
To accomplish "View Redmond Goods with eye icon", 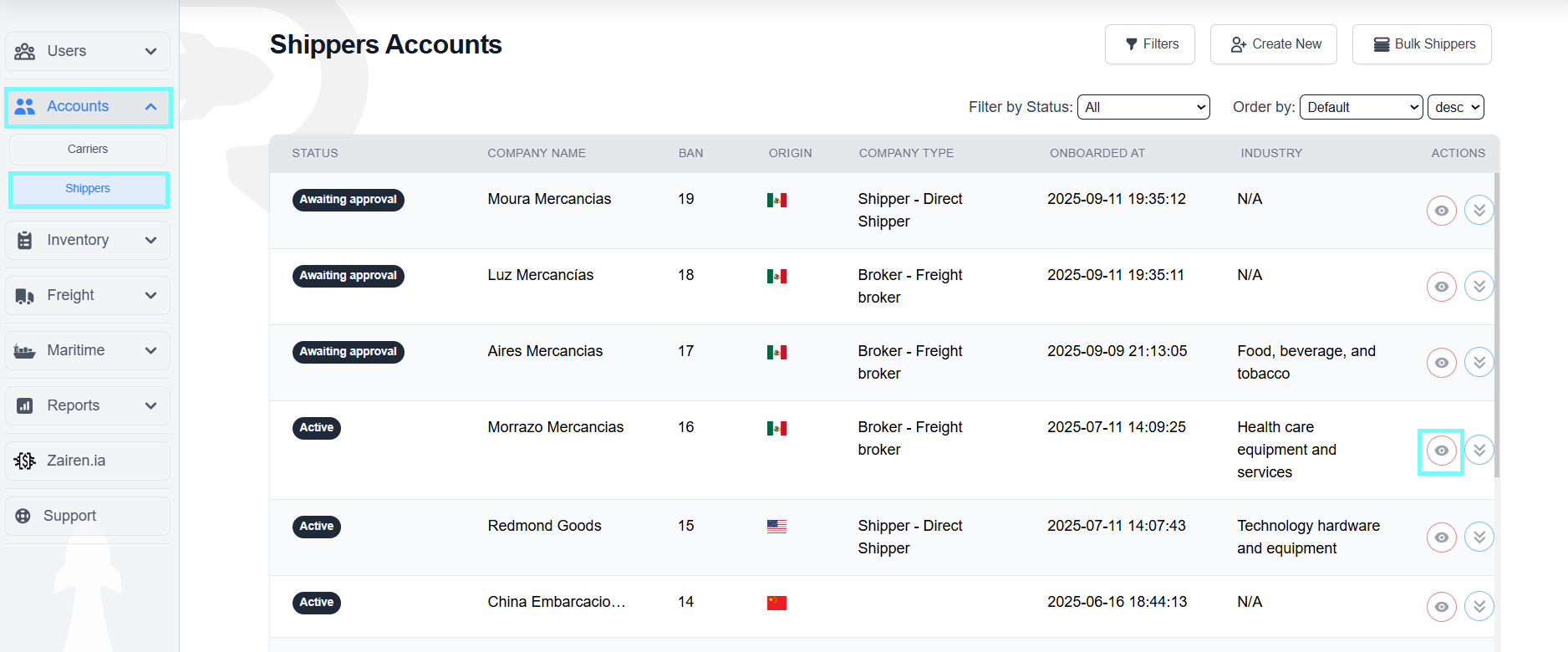I will (x=1442, y=537).
